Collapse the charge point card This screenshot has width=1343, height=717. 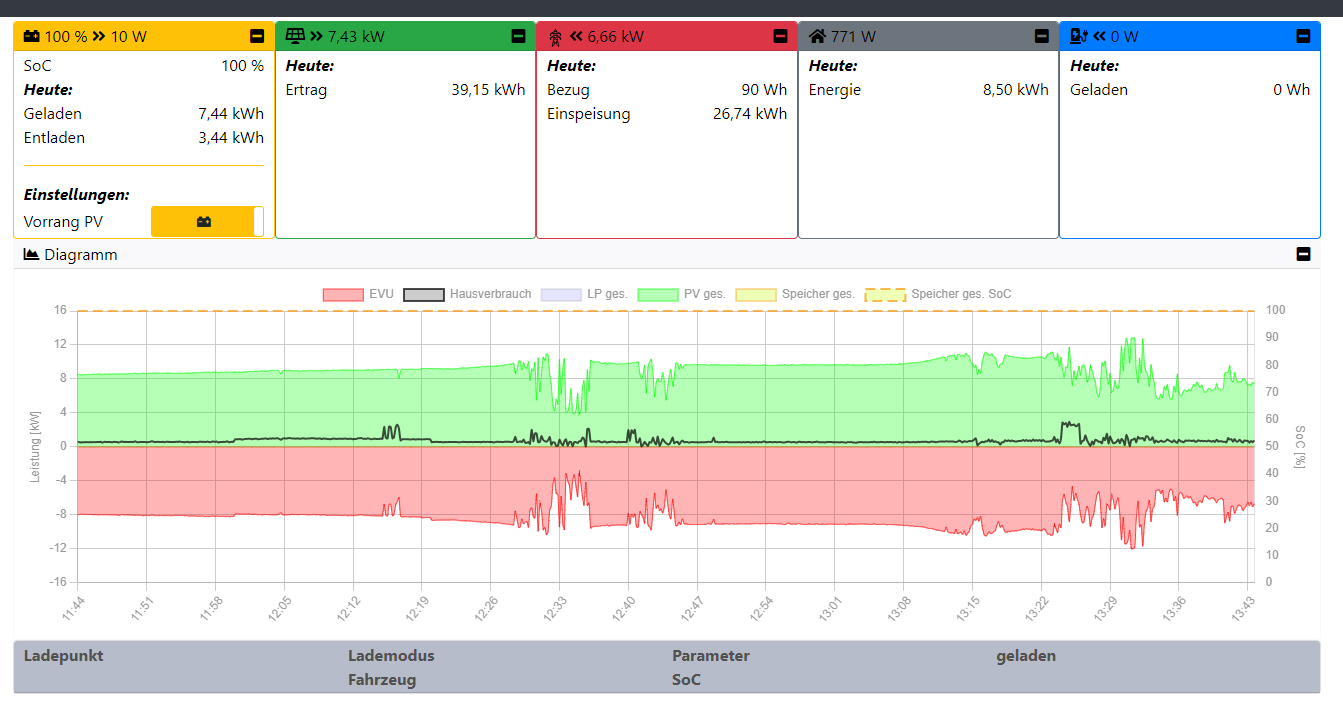tap(1302, 37)
